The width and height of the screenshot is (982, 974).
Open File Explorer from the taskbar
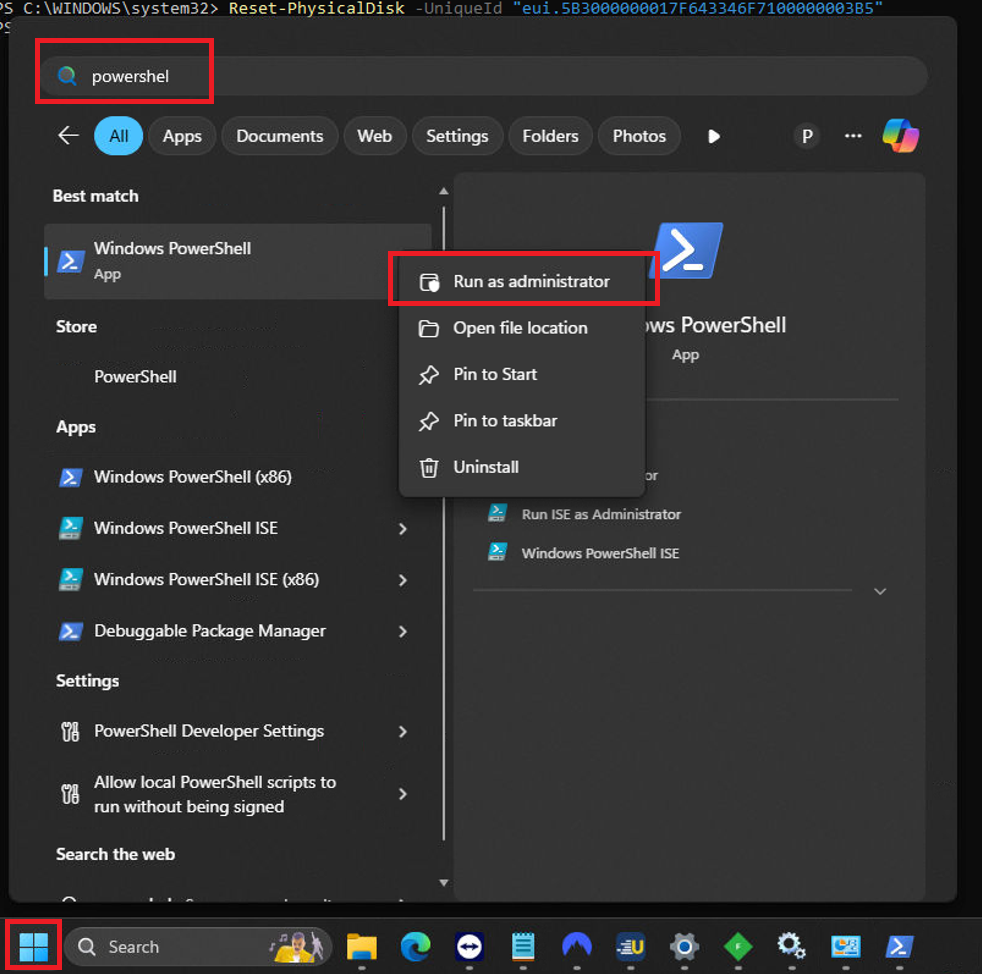coord(362,946)
